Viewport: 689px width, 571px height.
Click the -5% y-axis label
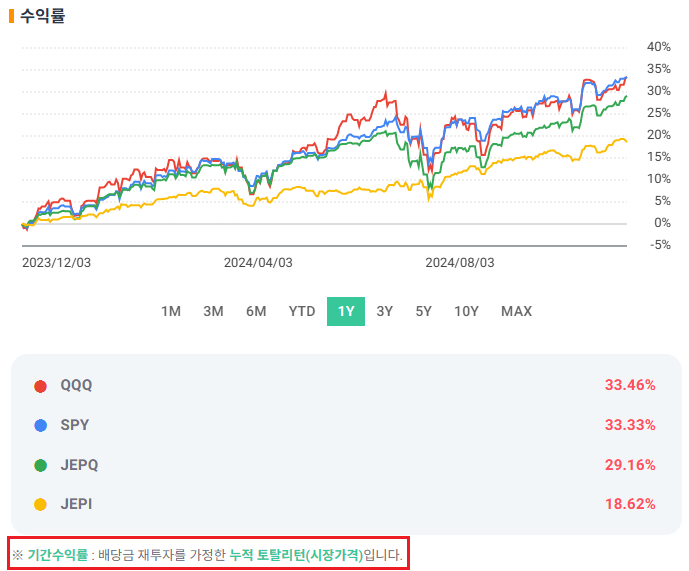point(660,245)
